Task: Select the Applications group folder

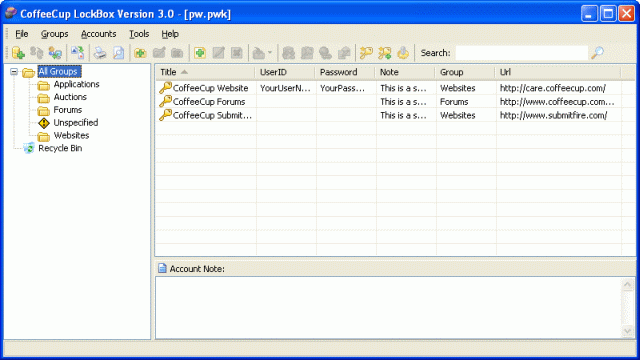Action: coord(76,84)
